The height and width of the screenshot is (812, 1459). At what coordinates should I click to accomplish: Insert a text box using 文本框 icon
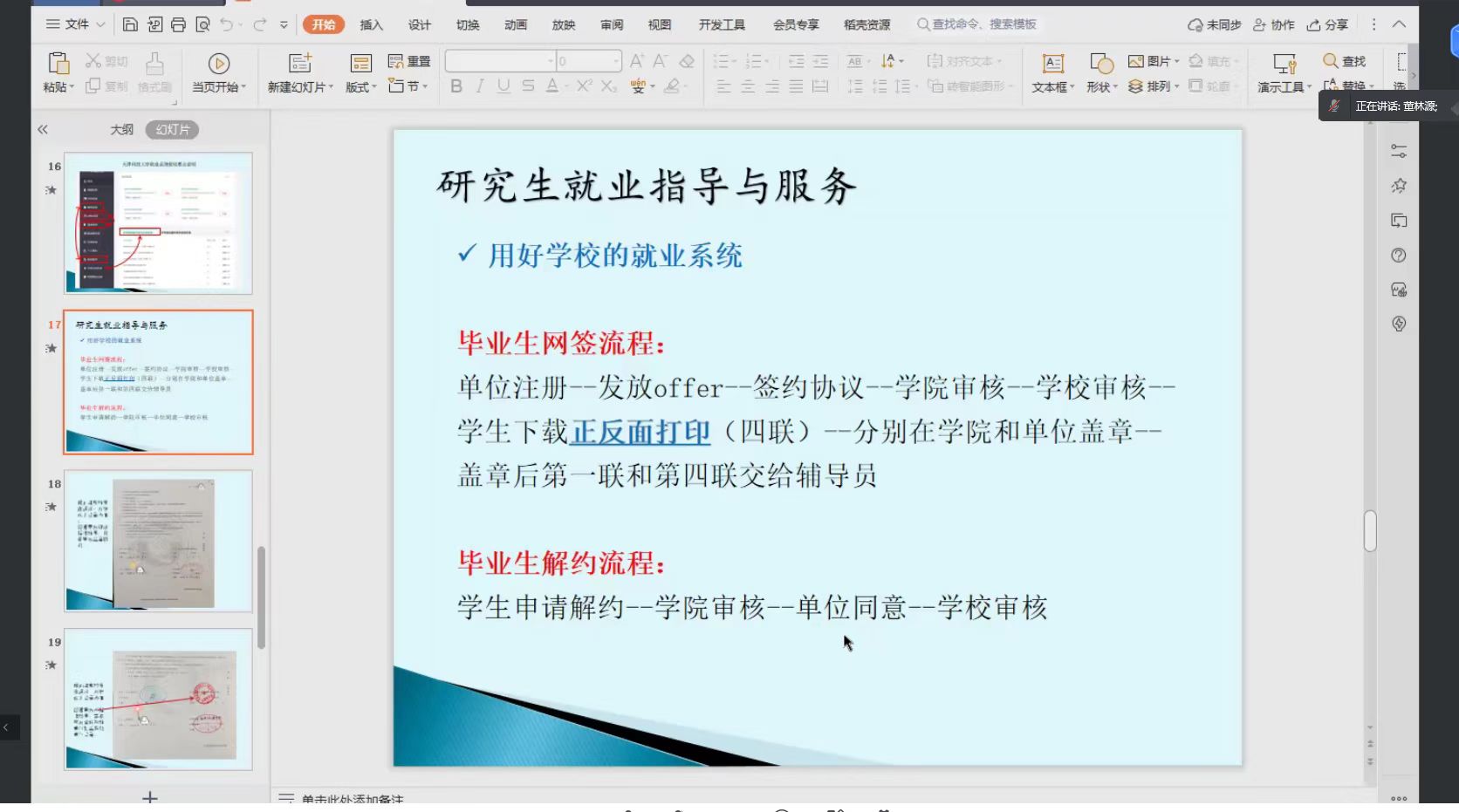pos(1052,64)
